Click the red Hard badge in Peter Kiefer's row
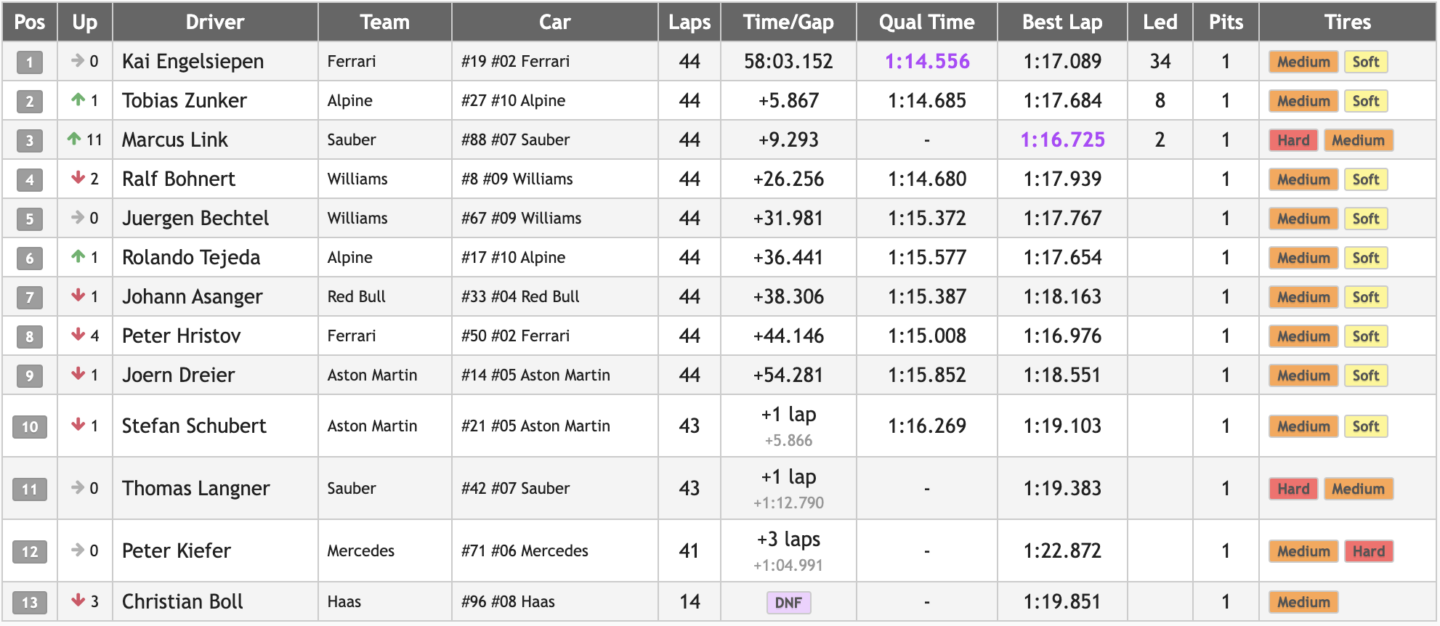Image resolution: width=1440 pixels, height=626 pixels. point(1368,551)
